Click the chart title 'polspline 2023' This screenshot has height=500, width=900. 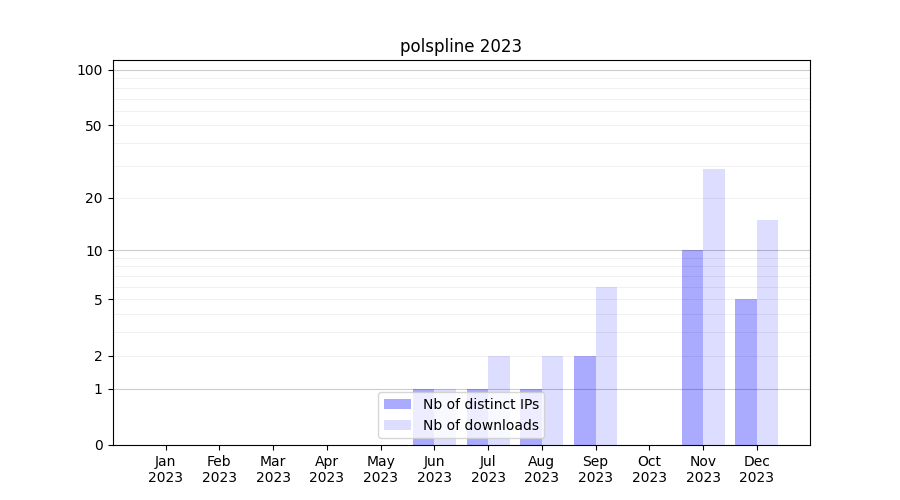point(461,46)
